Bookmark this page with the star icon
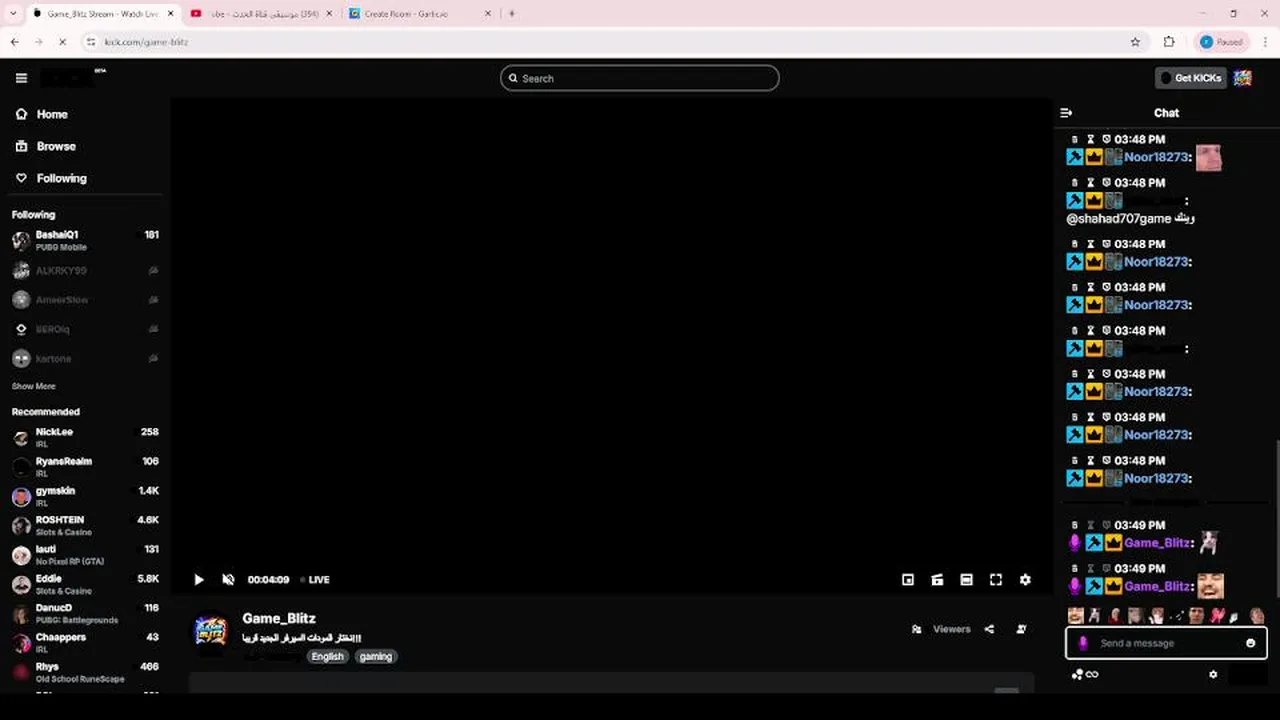Image resolution: width=1280 pixels, height=720 pixels. [x=1135, y=42]
